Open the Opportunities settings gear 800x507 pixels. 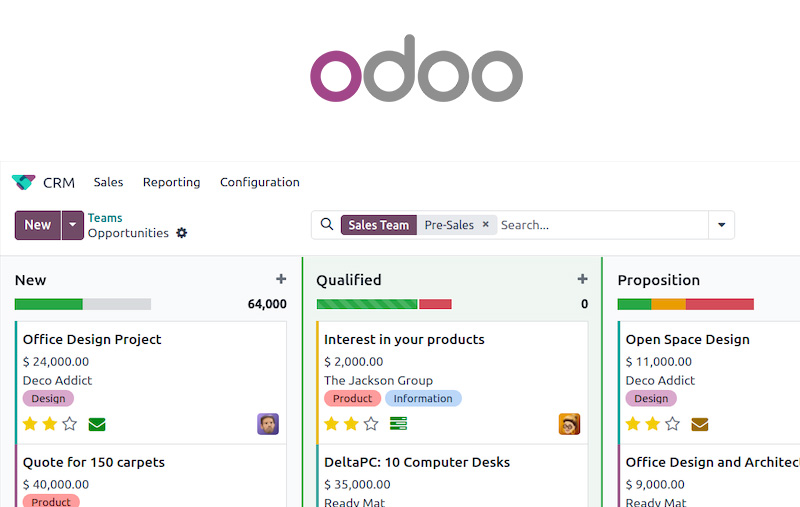pyautogui.click(x=181, y=233)
